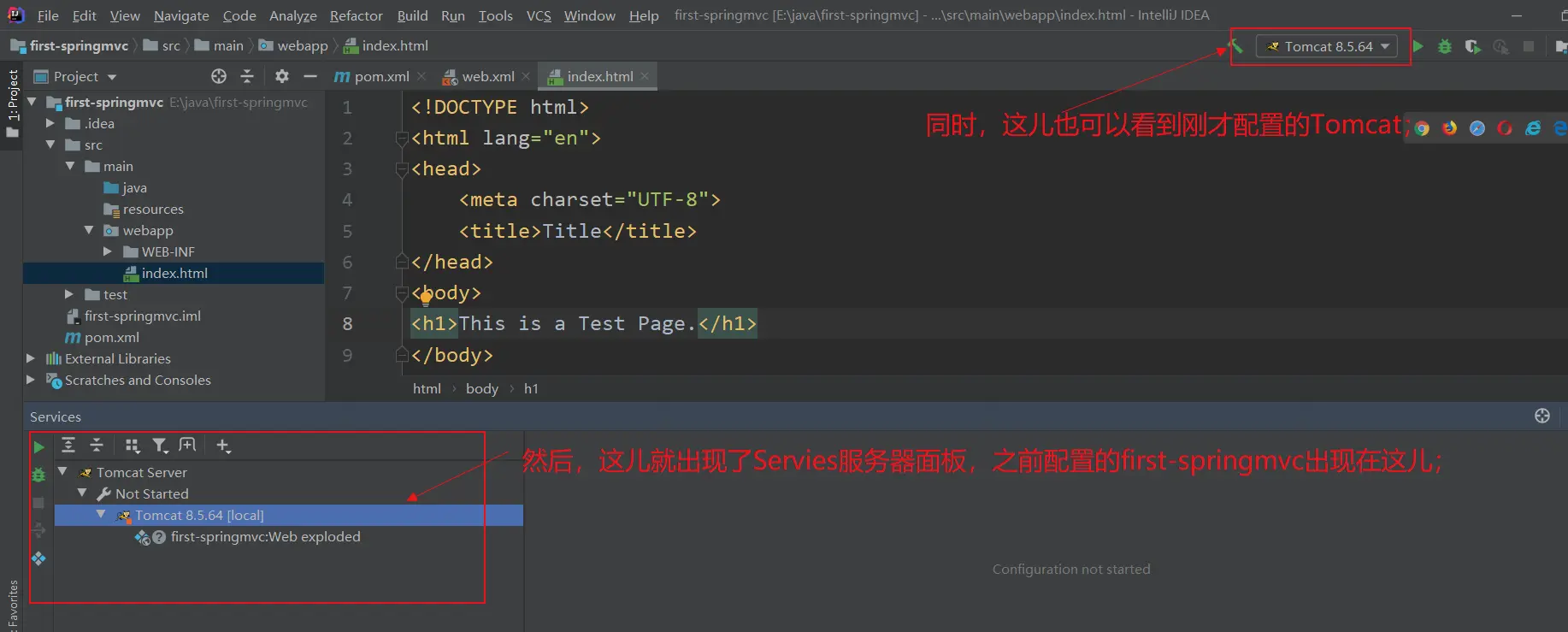Image resolution: width=1568 pixels, height=632 pixels.
Task: Click the Stop button in the main toolbar
Action: click(x=1529, y=46)
